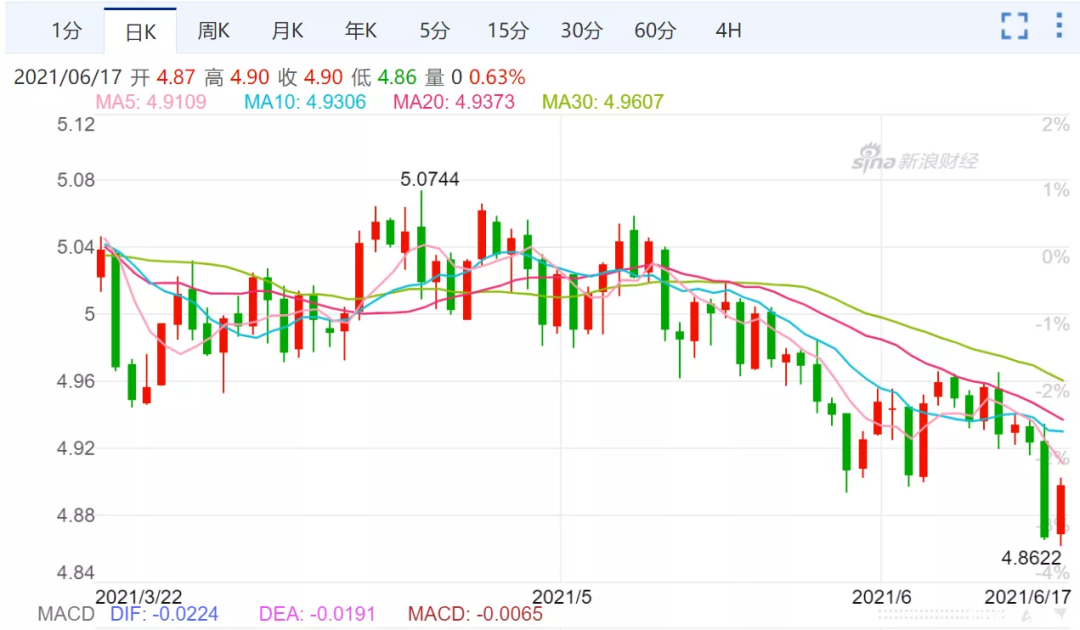The width and height of the screenshot is (1080, 630).
Task: Select the 日K daily chart tab
Action: coord(141,32)
